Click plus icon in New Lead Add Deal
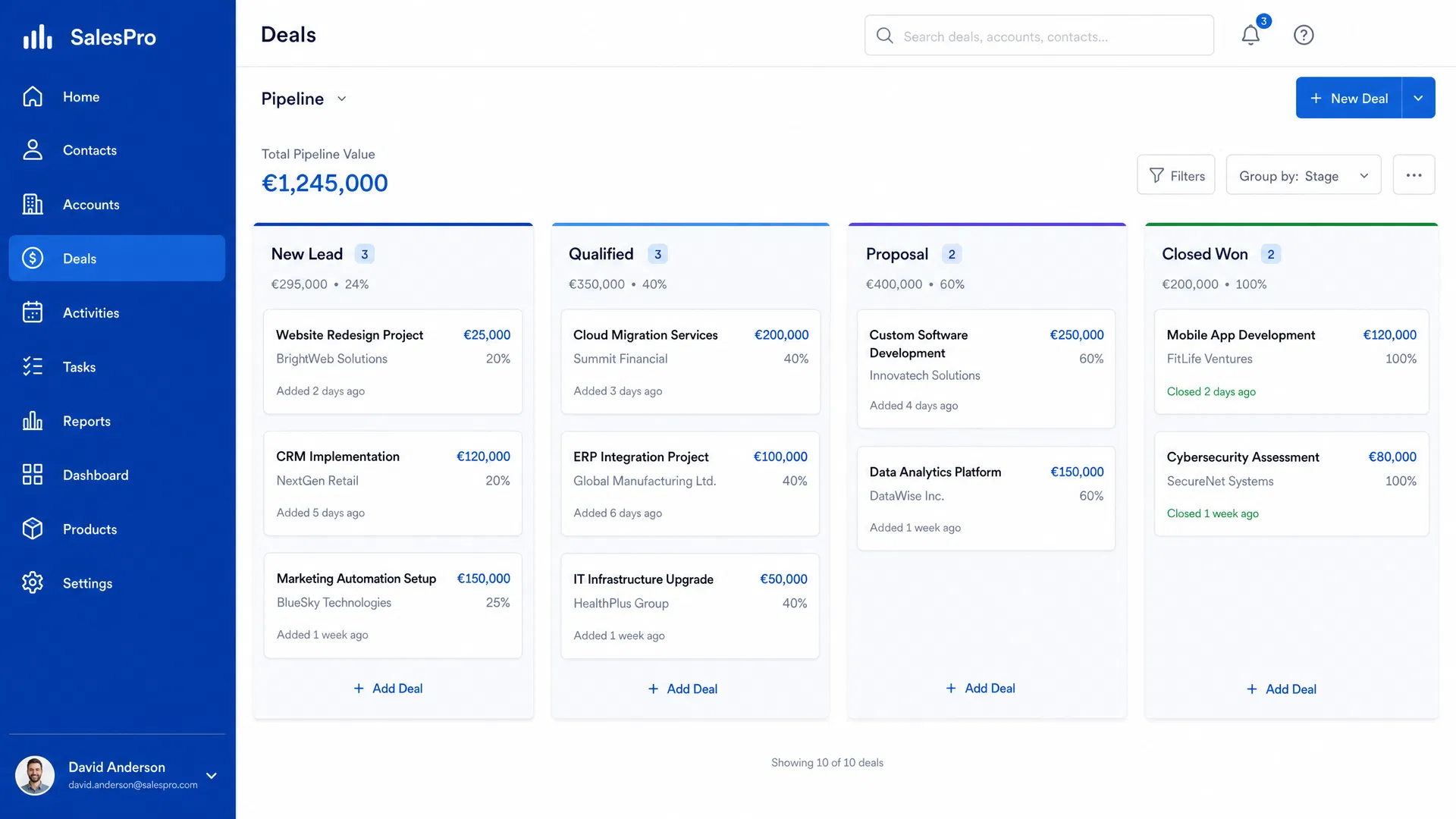This screenshot has width=1456, height=819. click(x=359, y=689)
